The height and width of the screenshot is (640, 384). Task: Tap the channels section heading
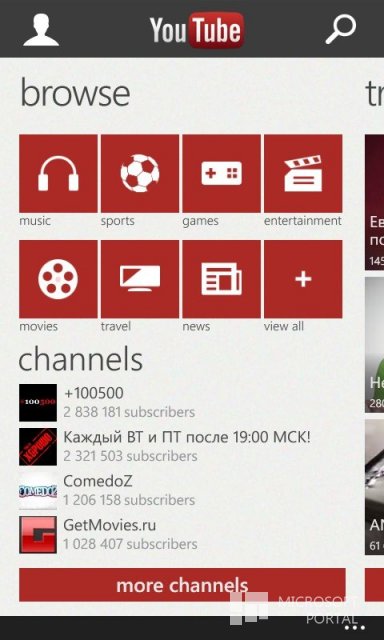click(x=81, y=359)
